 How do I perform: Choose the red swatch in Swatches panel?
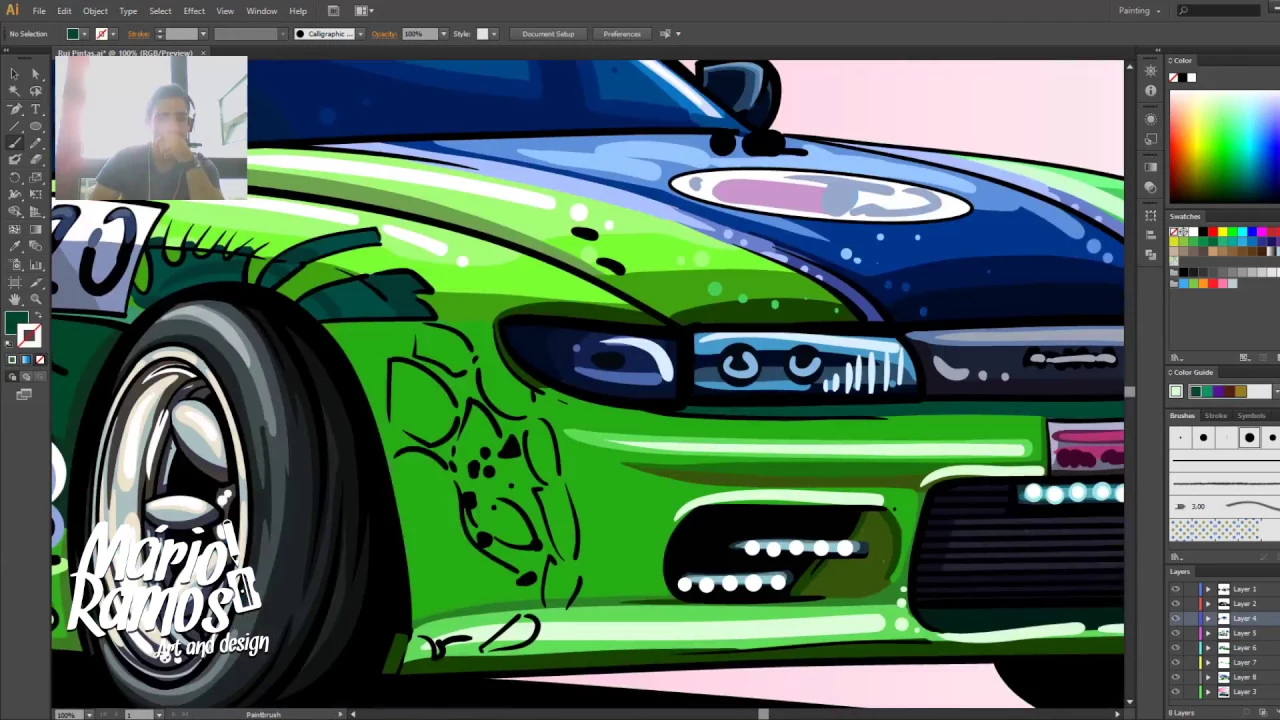(x=1213, y=232)
